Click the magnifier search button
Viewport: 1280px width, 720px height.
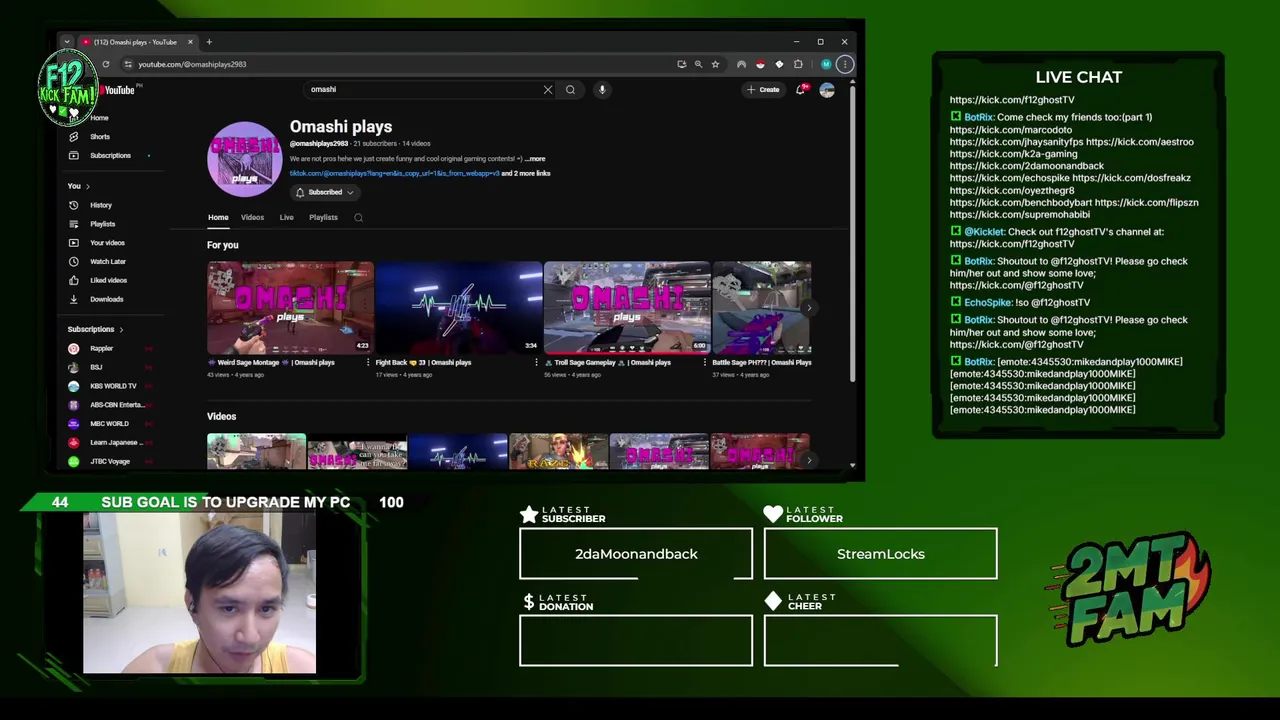pyautogui.click(x=570, y=90)
